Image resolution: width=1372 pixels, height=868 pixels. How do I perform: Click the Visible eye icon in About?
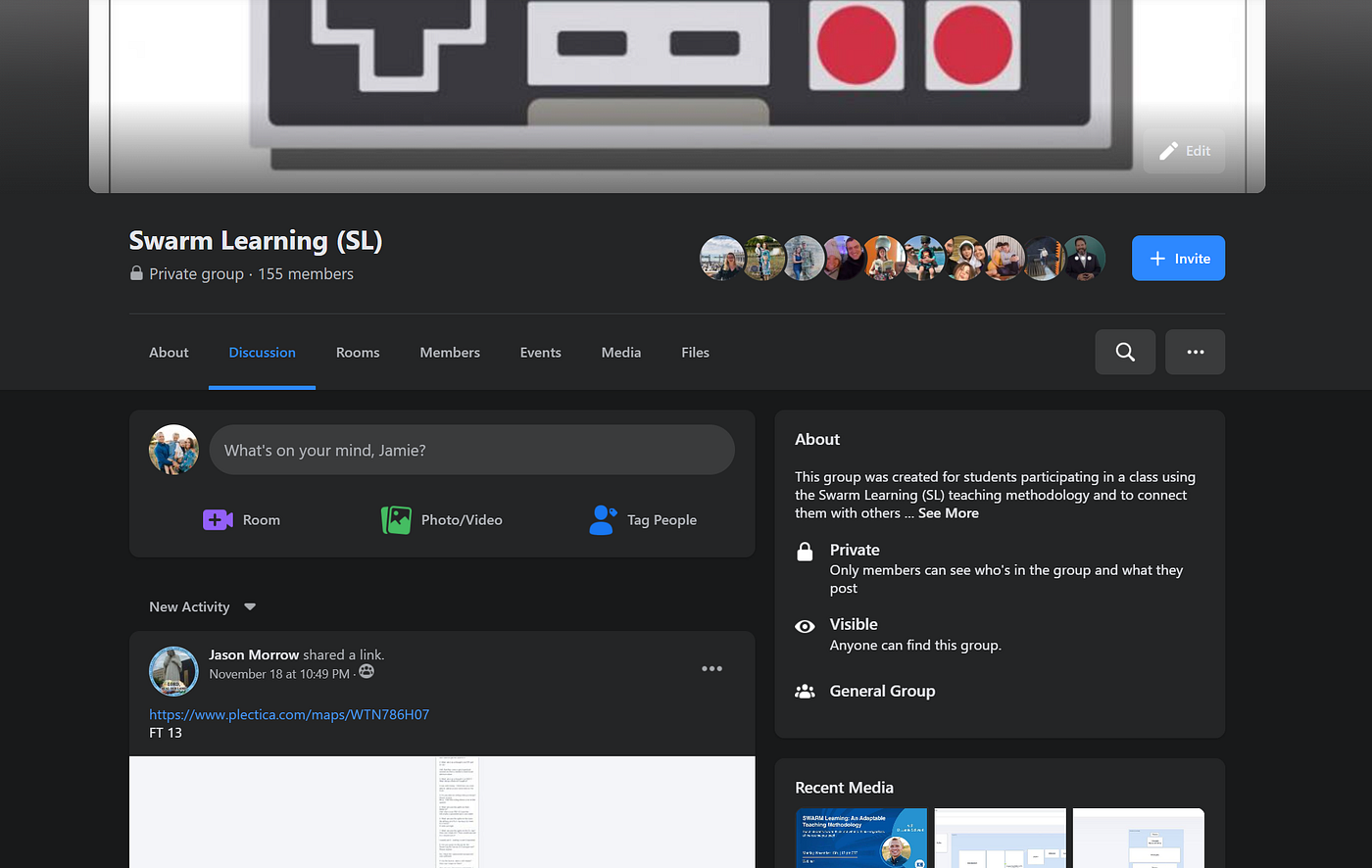pos(805,626)
